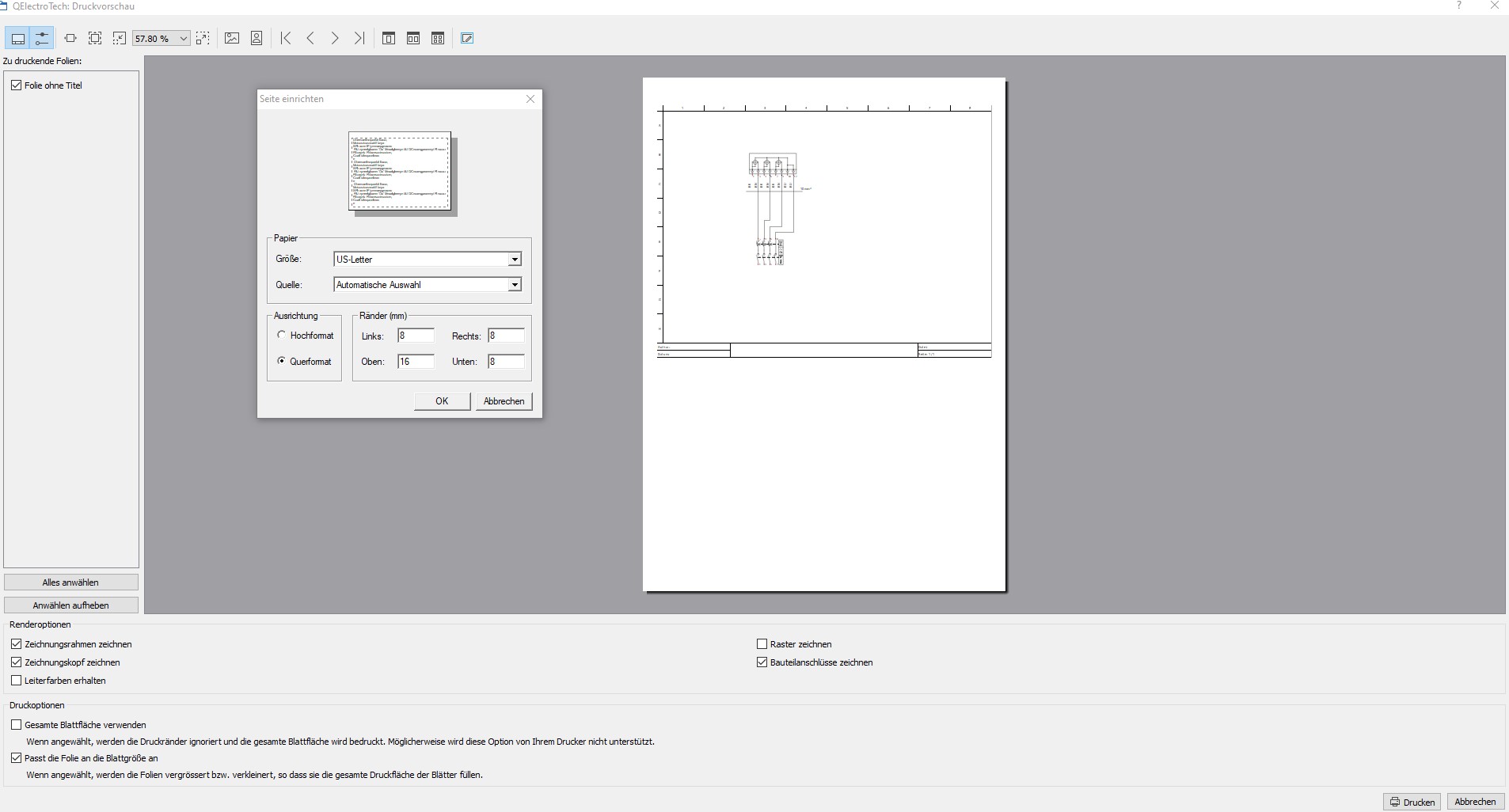Confirm page setup with OK

click(442, 401)
